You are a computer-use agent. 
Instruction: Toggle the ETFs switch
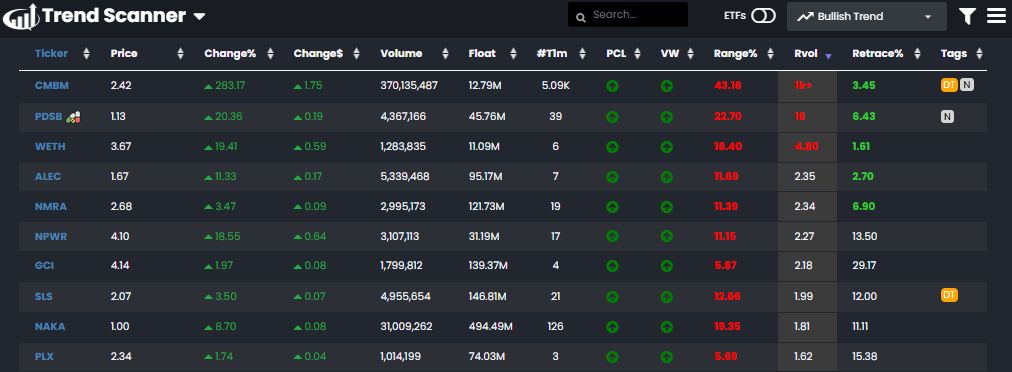coord(763,16)
